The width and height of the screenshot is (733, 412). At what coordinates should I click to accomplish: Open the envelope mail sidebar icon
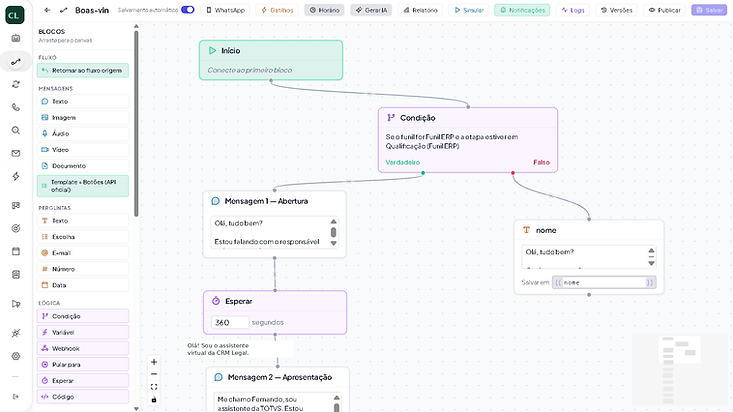click(16, 153)
